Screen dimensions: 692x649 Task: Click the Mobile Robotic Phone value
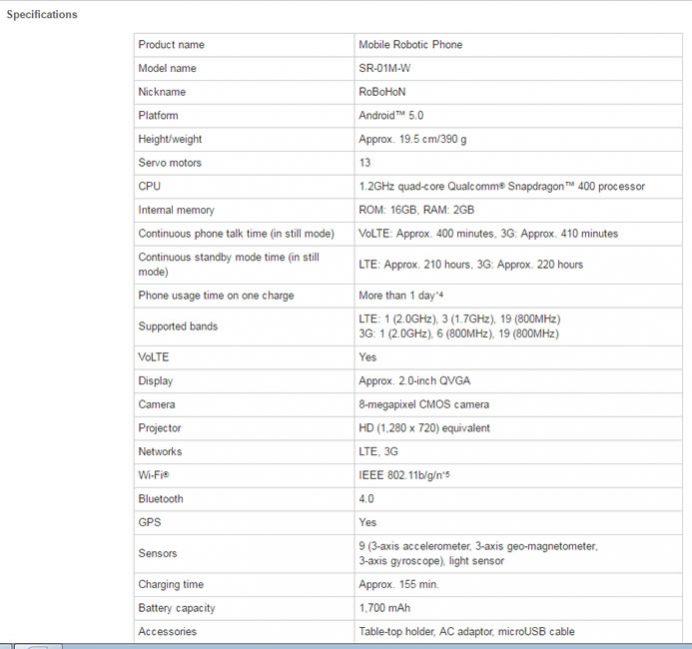coord(410,45)
